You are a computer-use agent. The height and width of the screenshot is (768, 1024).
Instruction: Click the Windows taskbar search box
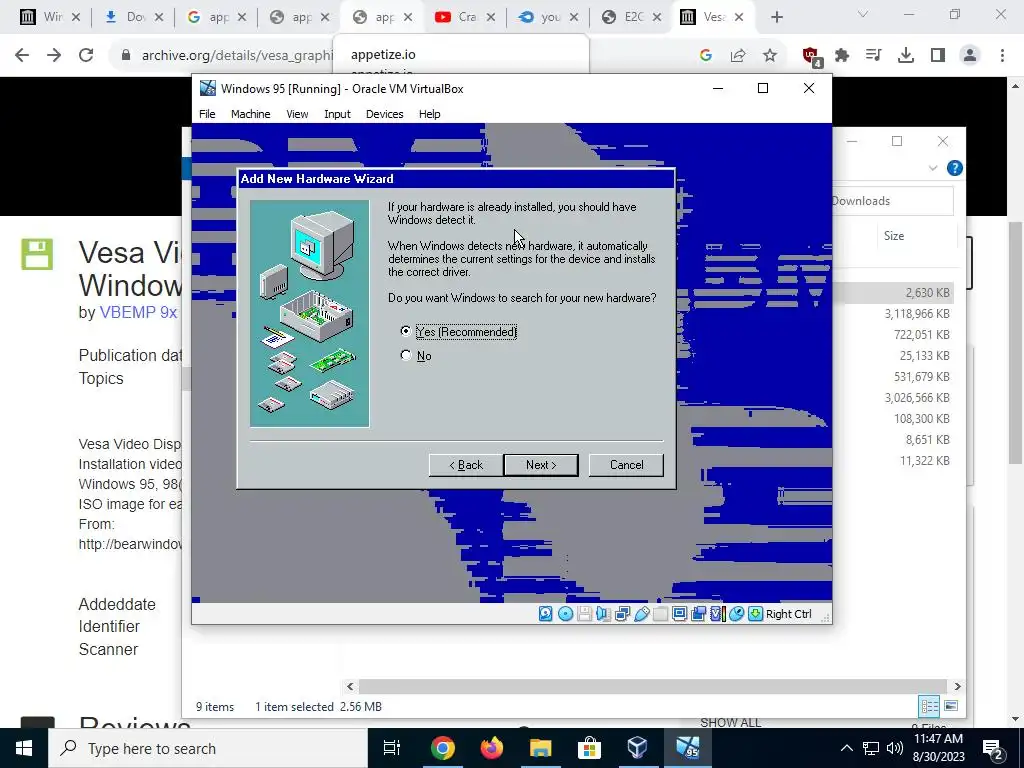(x=208, y=748)
